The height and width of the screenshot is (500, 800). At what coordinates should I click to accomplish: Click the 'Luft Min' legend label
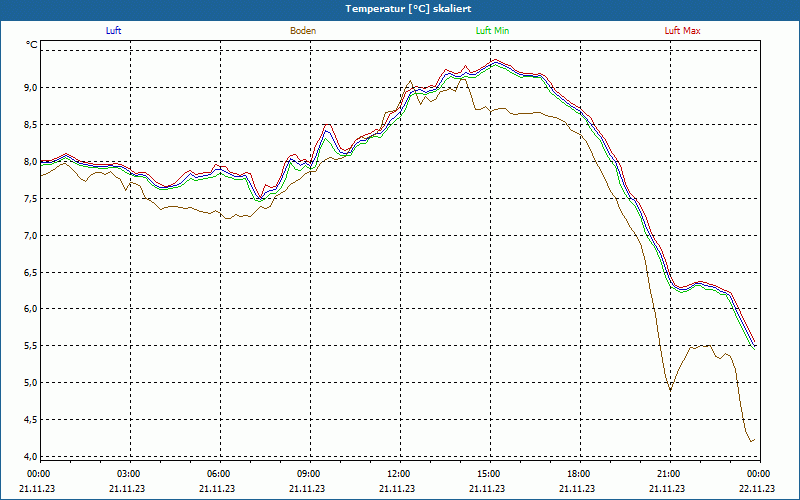coord(492,31)
